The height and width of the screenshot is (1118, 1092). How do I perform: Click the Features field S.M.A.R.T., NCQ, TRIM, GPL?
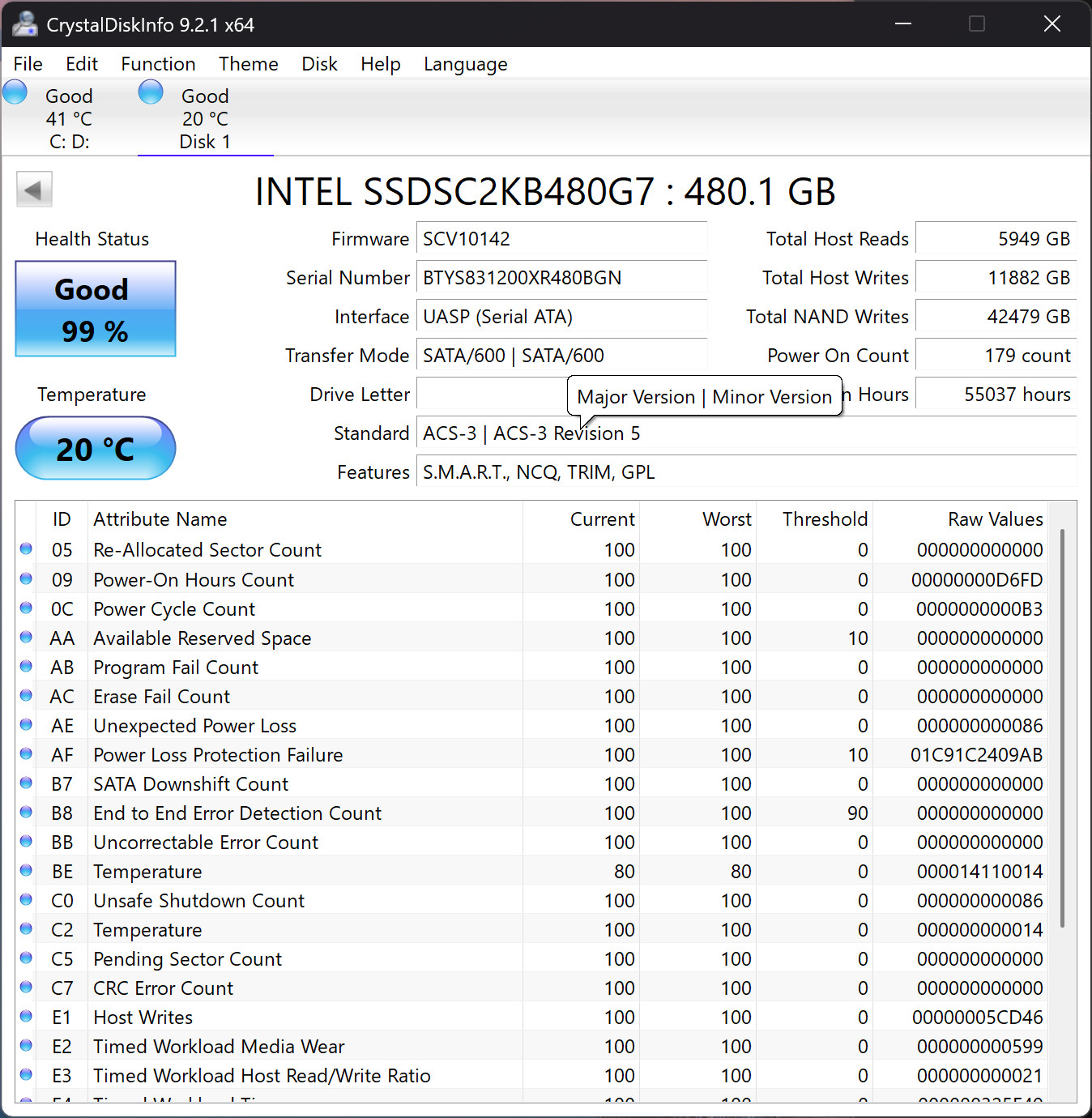[x=746, y=472]
